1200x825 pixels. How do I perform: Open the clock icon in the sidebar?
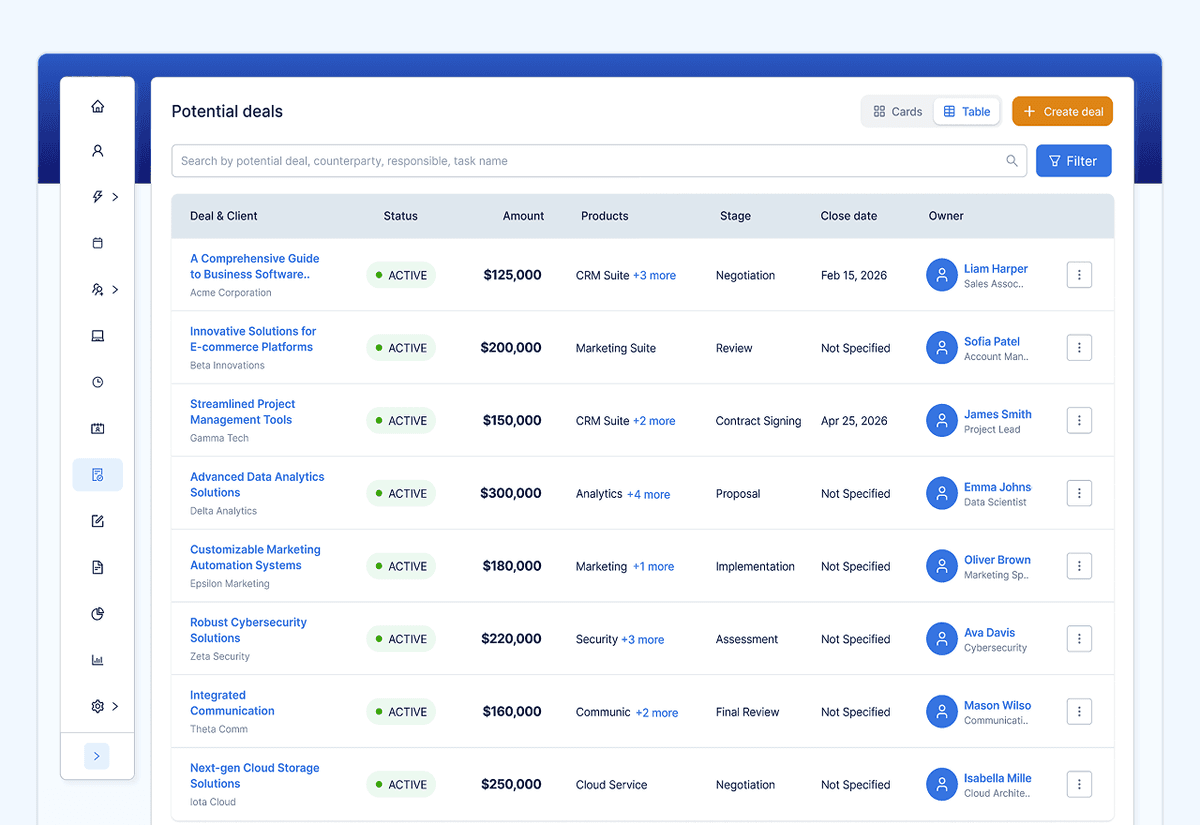pyautogui.click(x=97, y=382)
